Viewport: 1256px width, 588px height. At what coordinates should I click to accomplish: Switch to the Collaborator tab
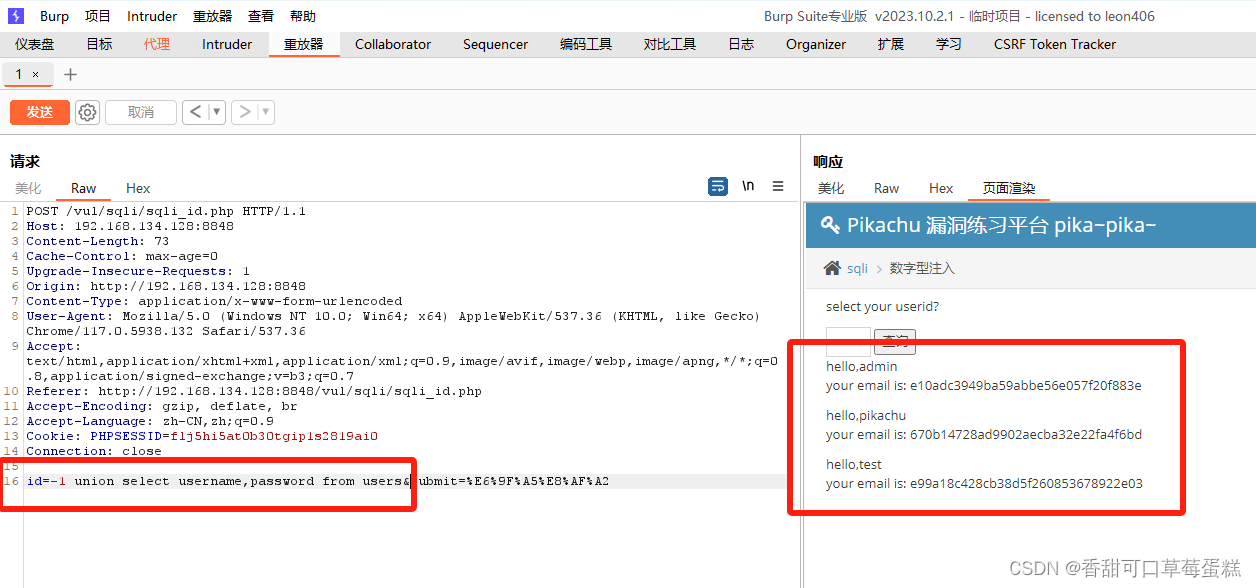click(393, 44)
